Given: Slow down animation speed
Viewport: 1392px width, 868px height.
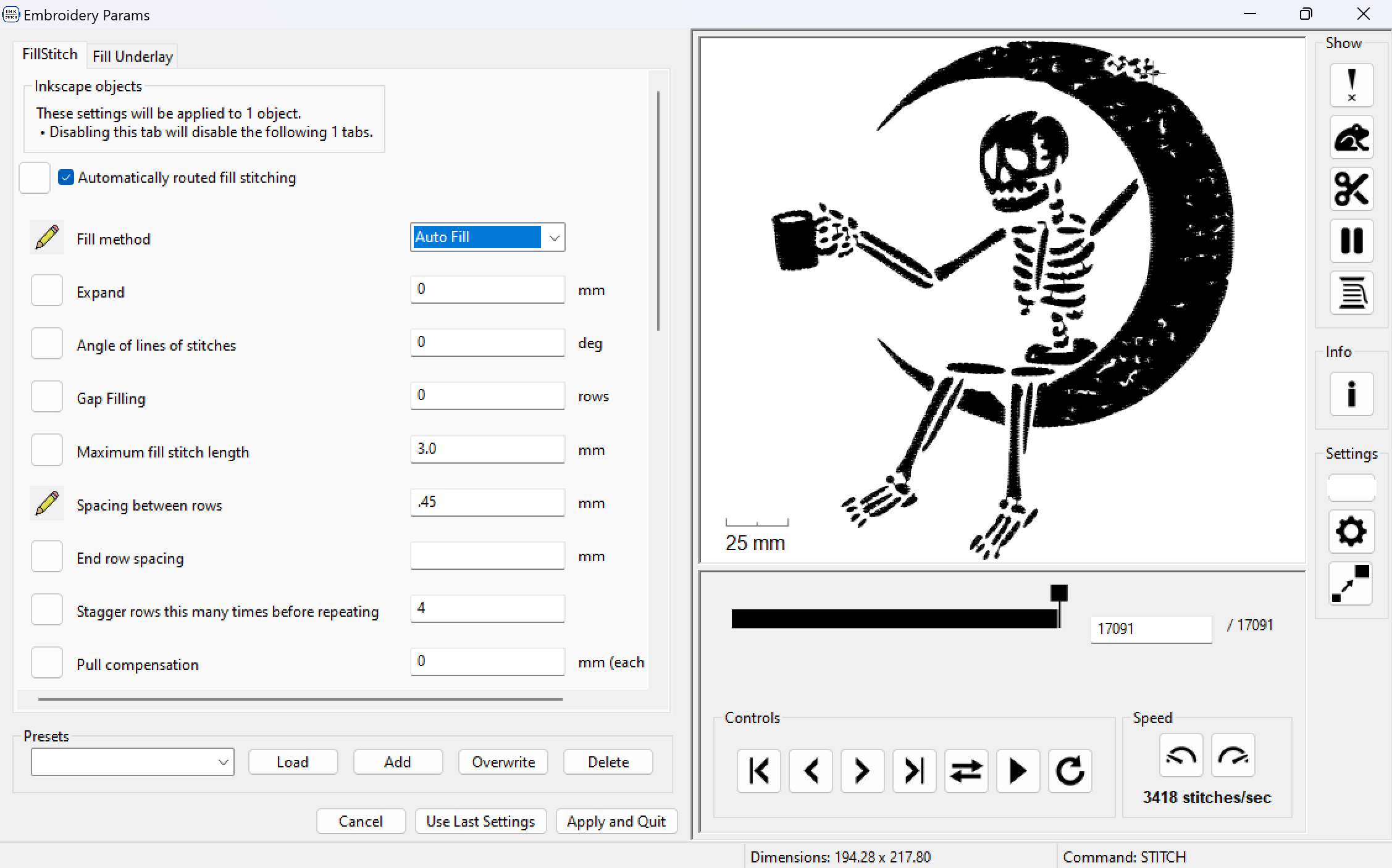Looking at the screenshot, I should click(1181, 755).
